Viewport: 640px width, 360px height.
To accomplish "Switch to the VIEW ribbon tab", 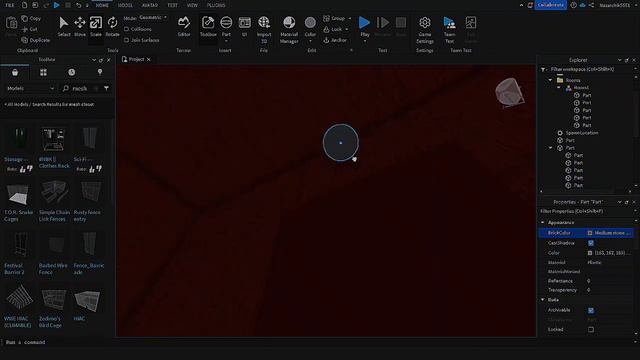I will (192, 5).
